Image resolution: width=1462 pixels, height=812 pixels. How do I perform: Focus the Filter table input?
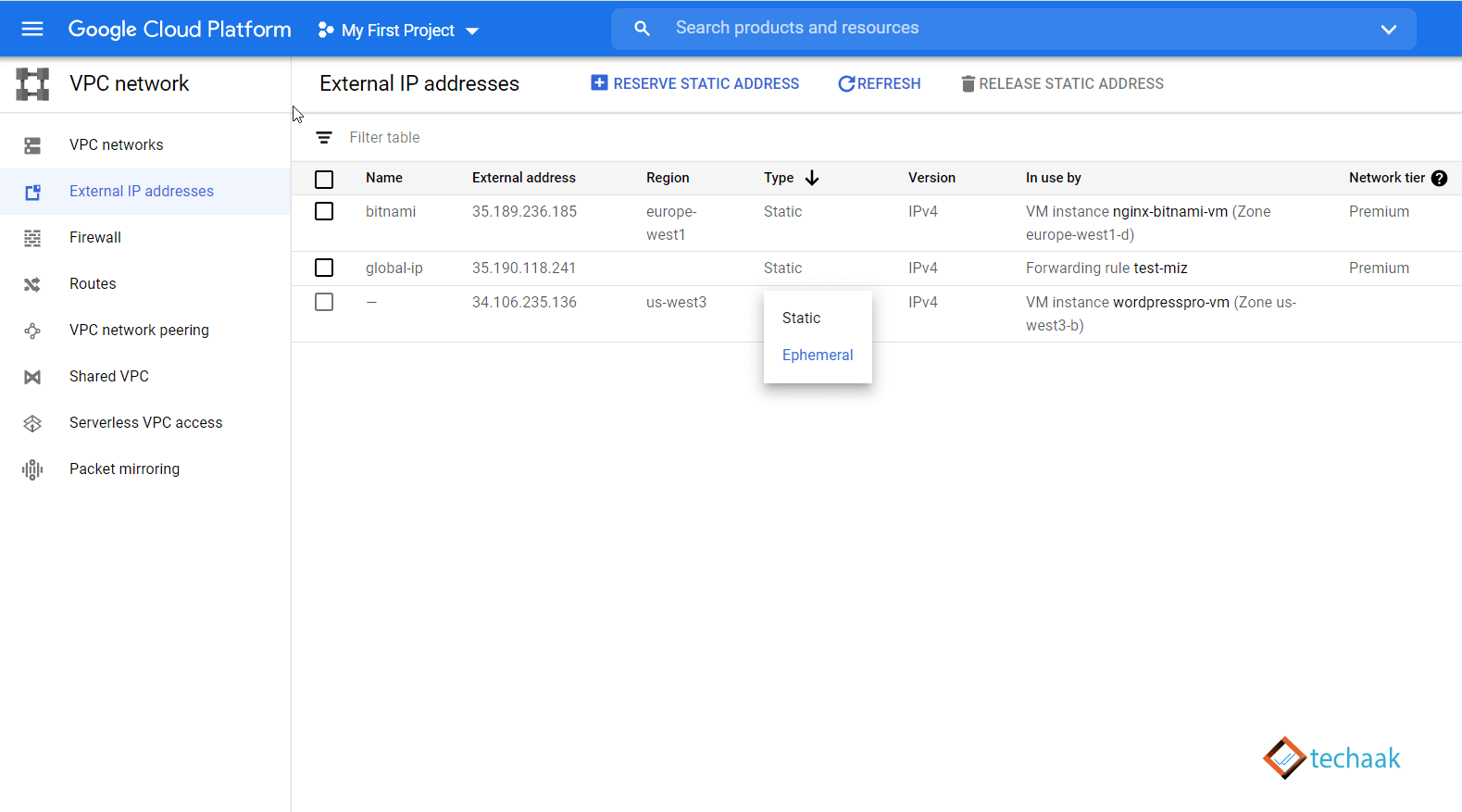coord(889,138)
